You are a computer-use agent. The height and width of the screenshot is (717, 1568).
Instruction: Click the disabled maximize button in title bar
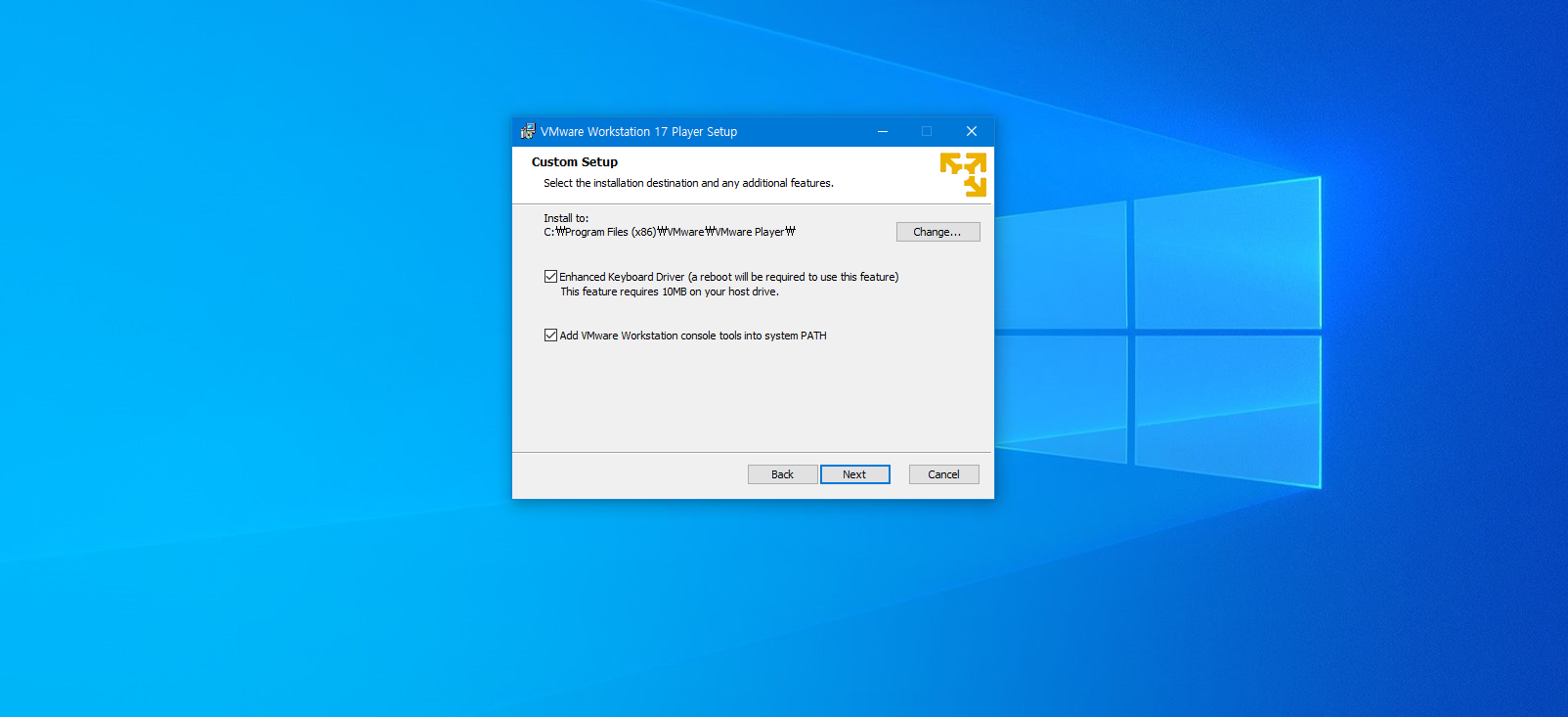(x=927, y=131)
